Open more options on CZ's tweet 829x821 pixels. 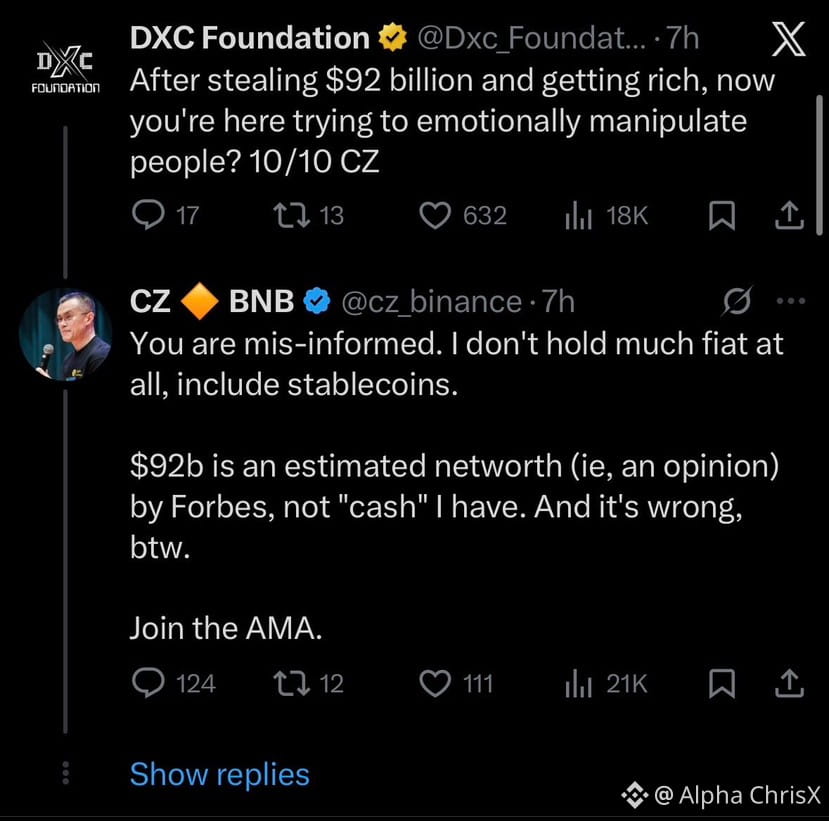pos(789,300)
